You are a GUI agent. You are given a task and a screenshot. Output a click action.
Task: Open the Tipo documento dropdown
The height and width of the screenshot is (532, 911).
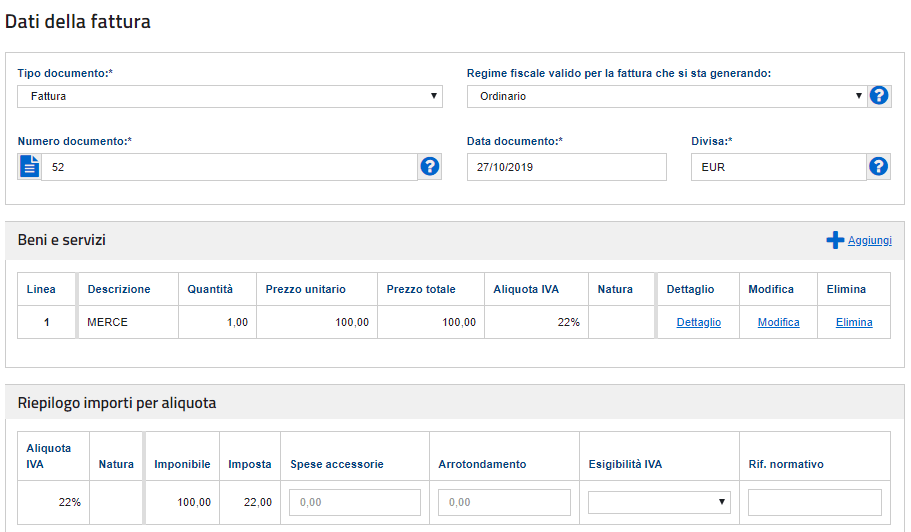(229, 96)
